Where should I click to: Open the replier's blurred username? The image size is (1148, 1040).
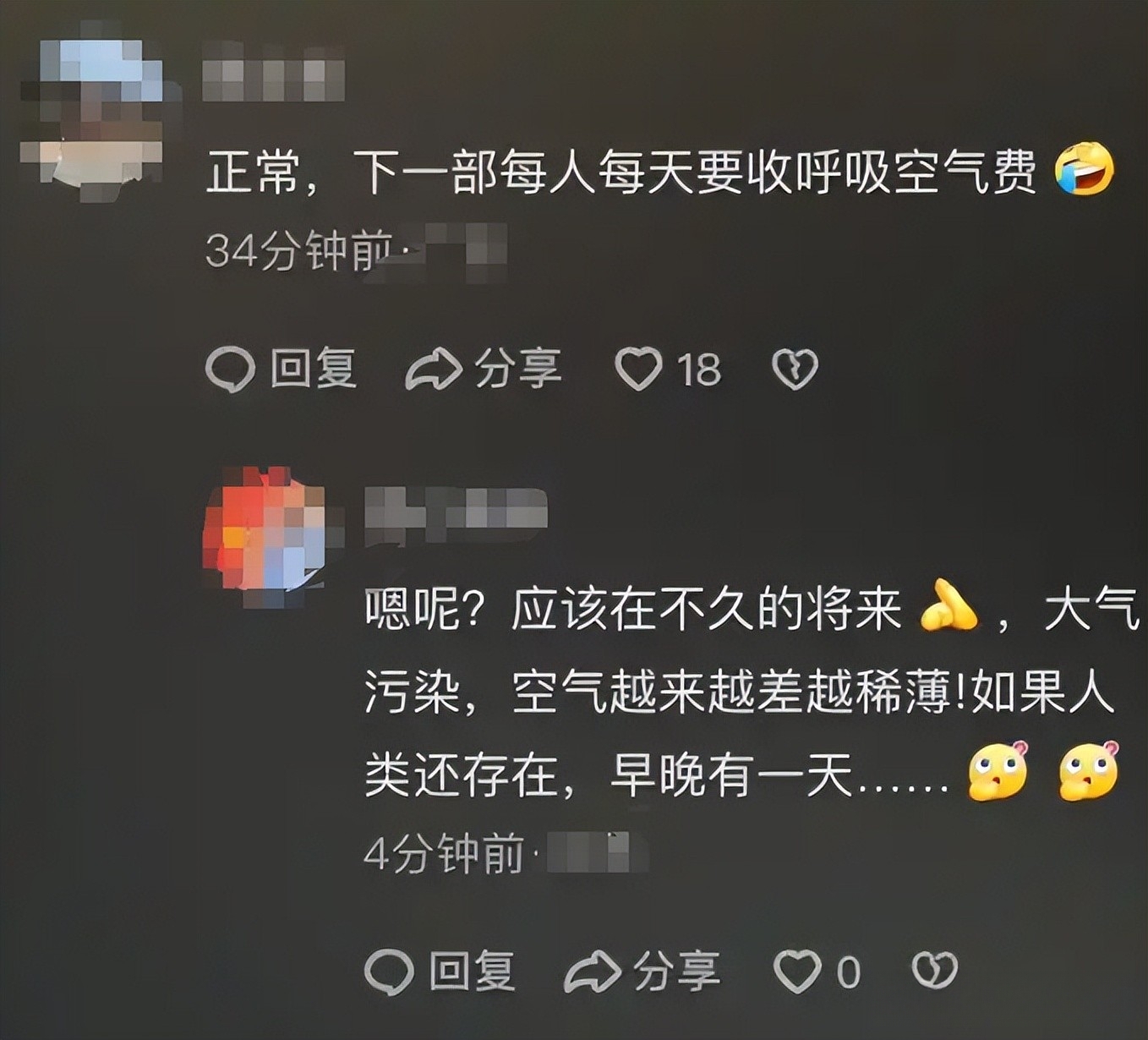point(456,512)
